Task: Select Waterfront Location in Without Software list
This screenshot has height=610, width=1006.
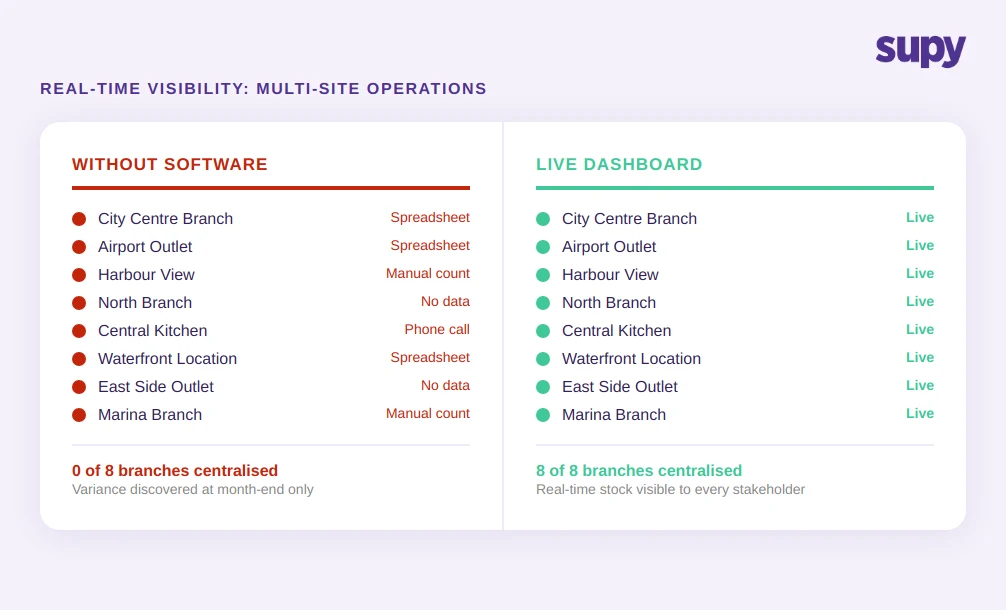Action: (167, 359)
